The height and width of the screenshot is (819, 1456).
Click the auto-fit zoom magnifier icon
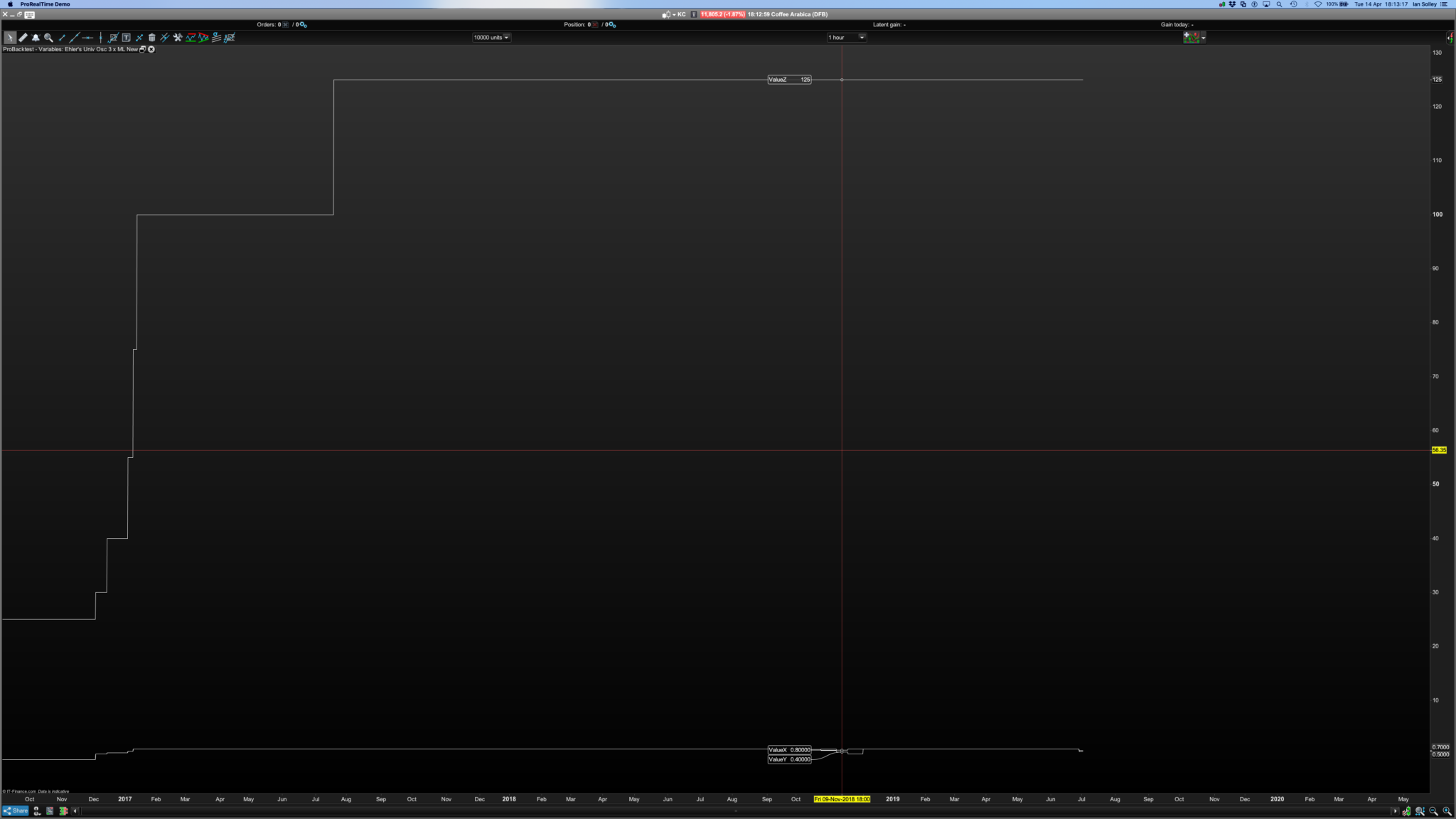[1420, 811]
